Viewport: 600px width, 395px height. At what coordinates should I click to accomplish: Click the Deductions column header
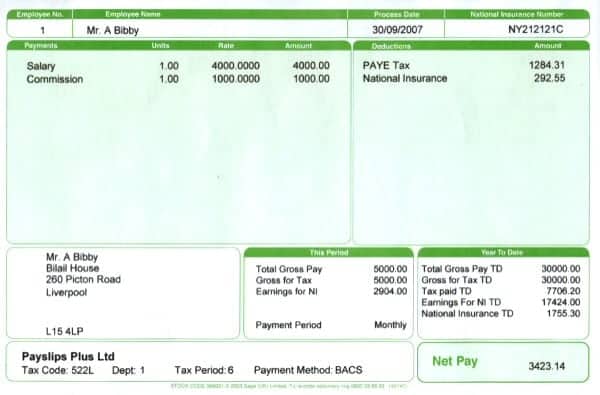391,46
